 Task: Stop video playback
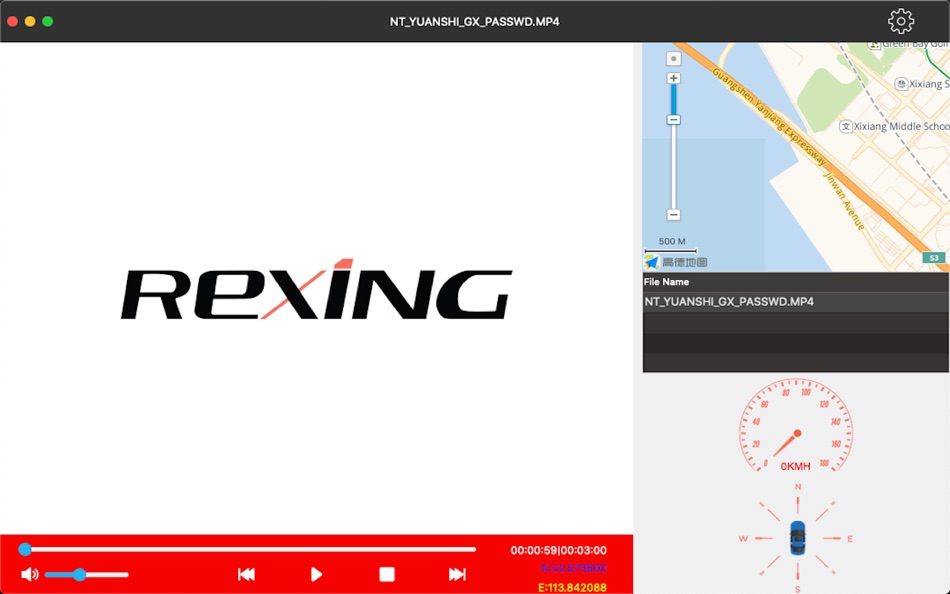(x=387, y=574)
